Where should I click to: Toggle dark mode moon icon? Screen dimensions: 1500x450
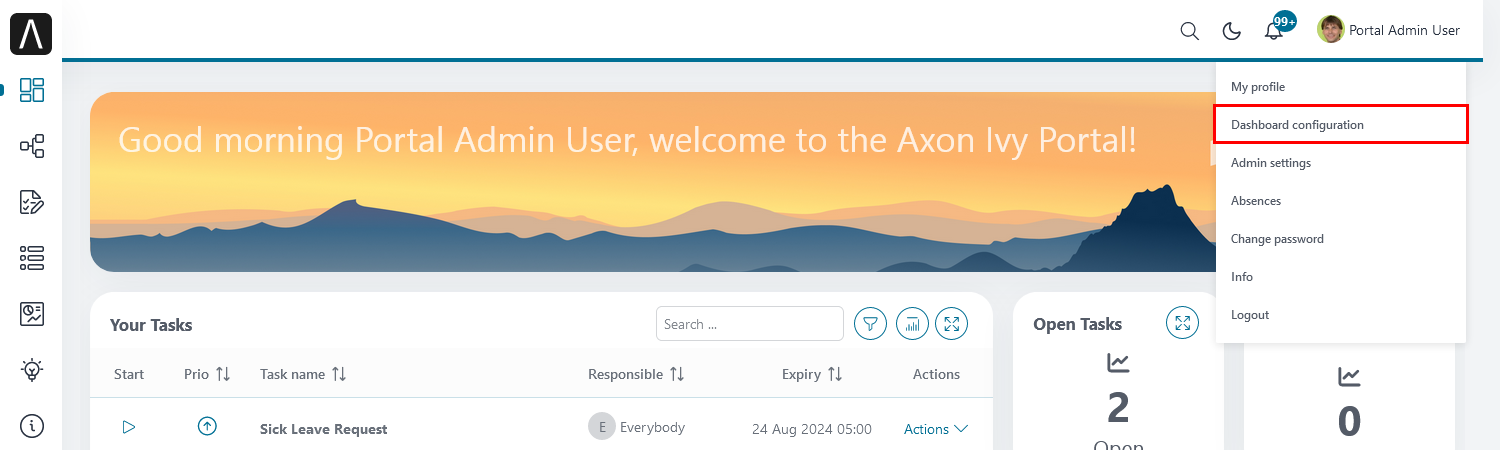1232,31
